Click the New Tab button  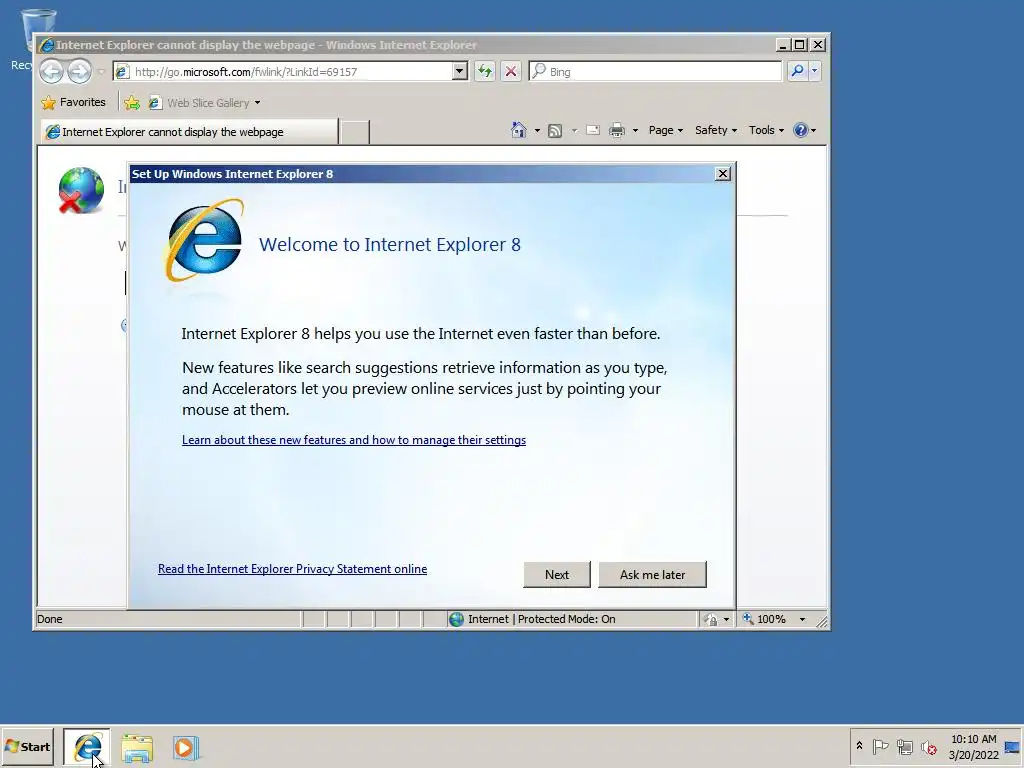click(355, 132)
